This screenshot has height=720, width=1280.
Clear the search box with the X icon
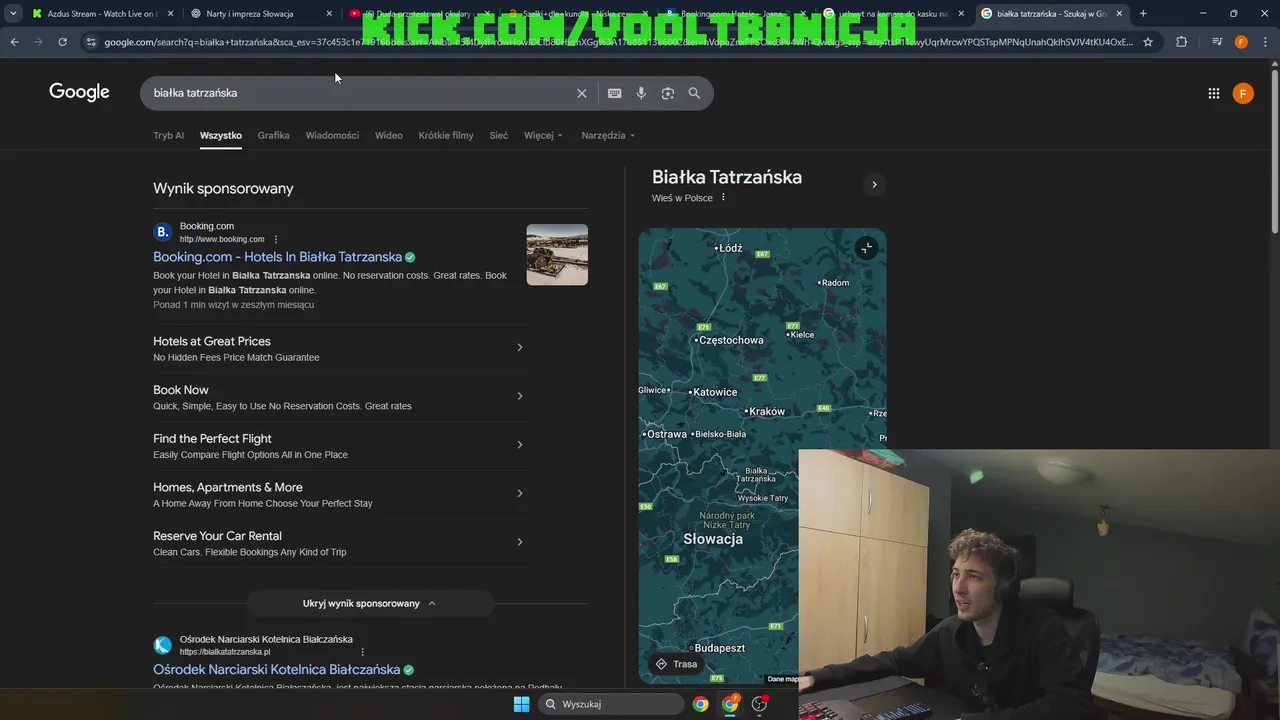(x=581, y=93)
